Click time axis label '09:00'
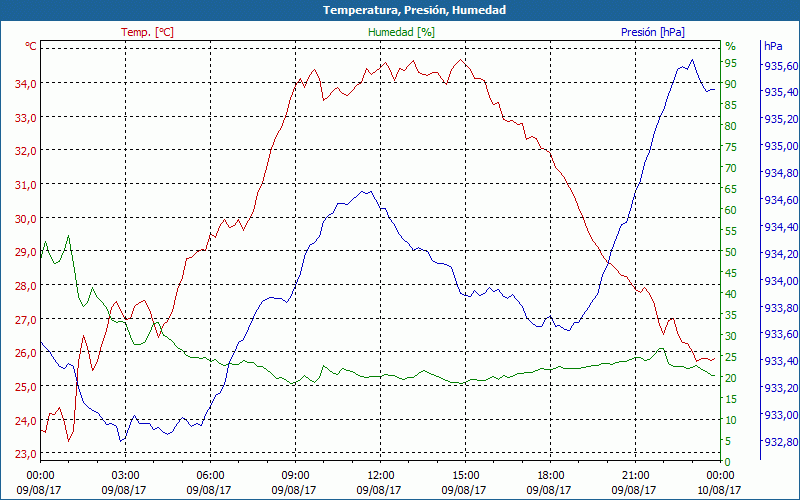800x500 pixels. (x=295, y=476)
